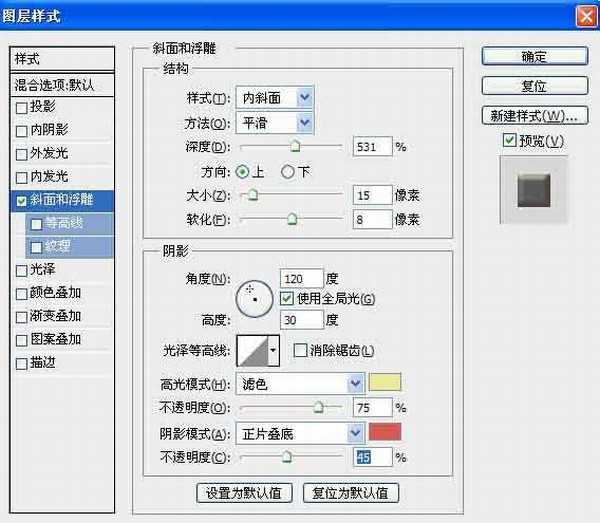600x523 pixels.
Task: Expand the 阴影模式 正片叠底 dropdown
Action: (x=355, y=433)
